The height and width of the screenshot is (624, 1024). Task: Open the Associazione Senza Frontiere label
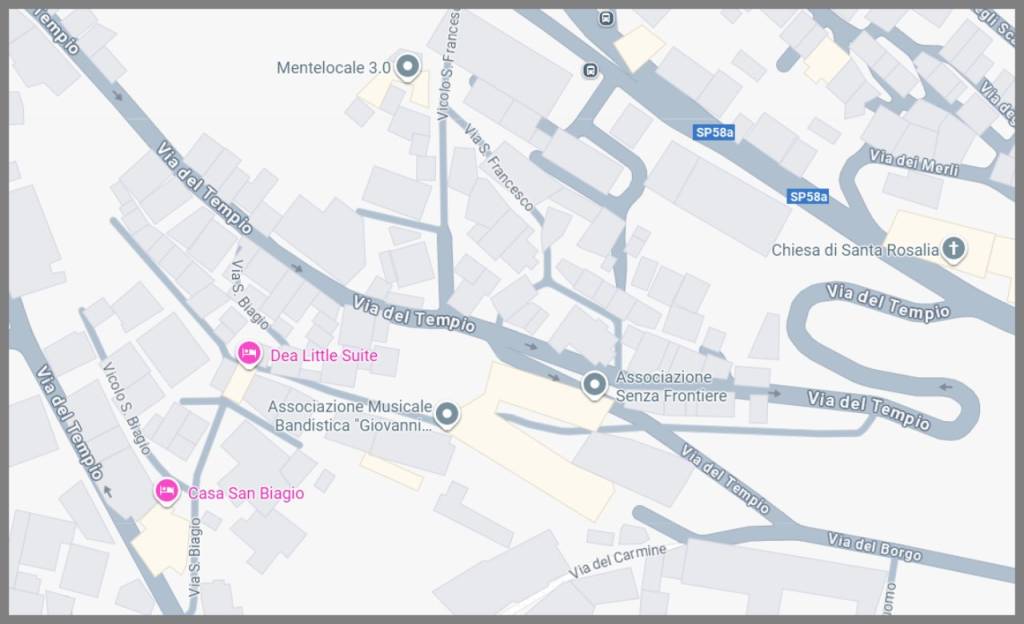(x=671, y=386)
